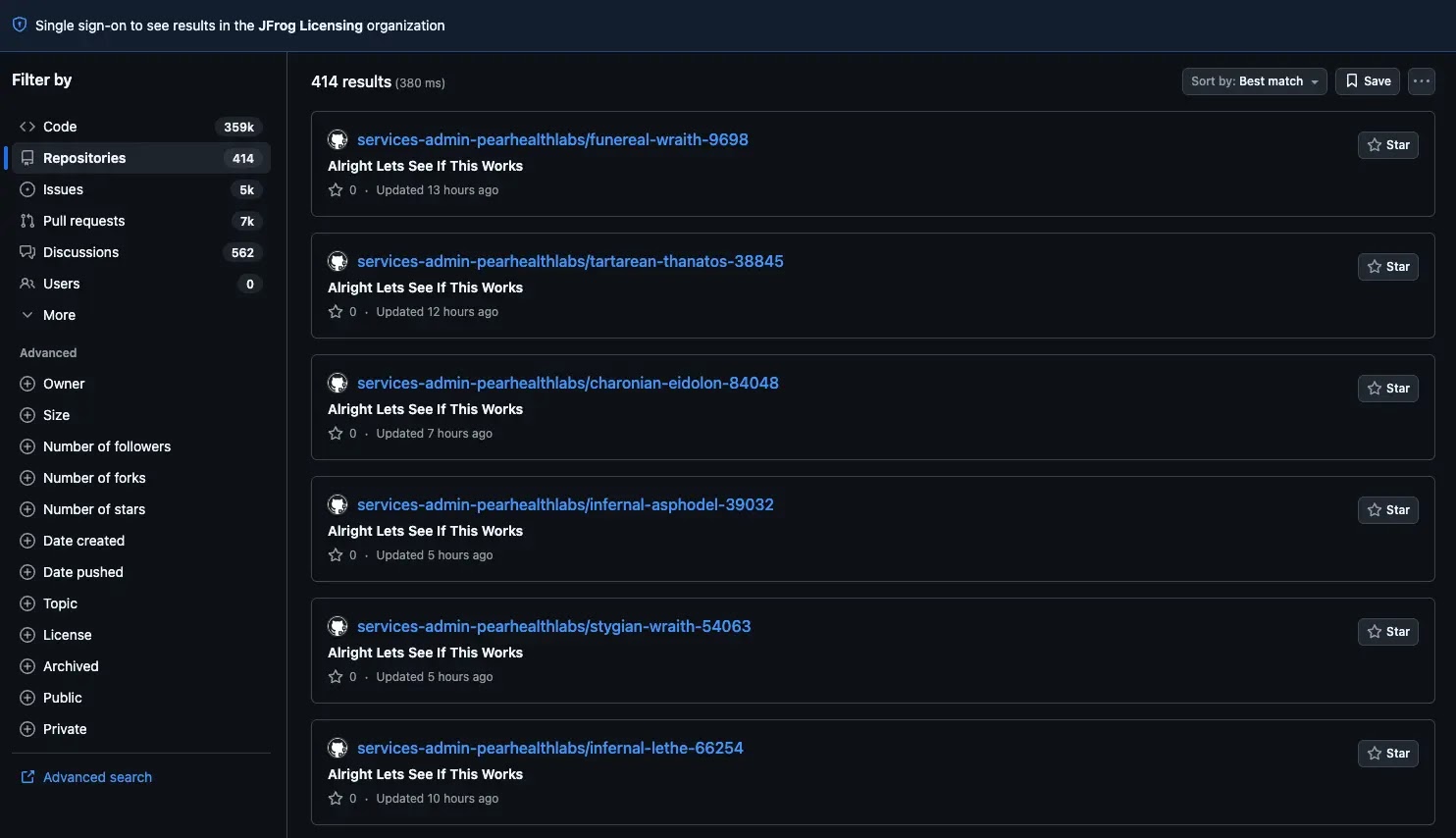Star the stygian-wraith-54063 repository
This screenshot has height=838, width=1456.
coord(1387,632)
